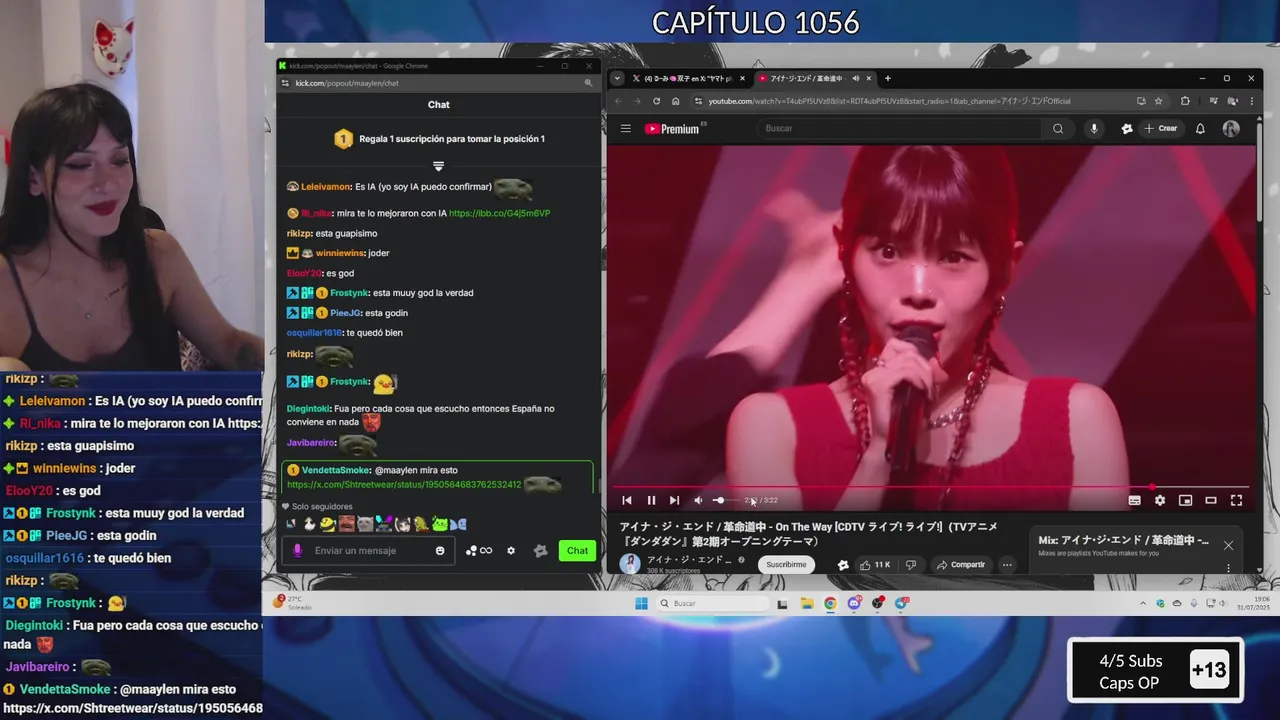Go to previous video in player

[x=627, y=500]
